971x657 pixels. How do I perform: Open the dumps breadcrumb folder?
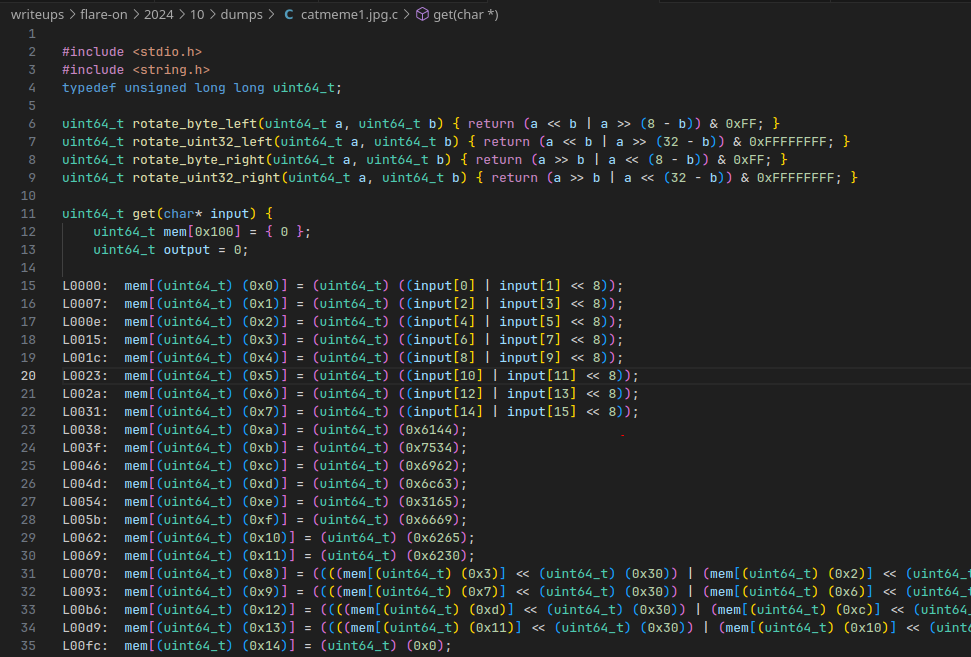tap(242, 14)
